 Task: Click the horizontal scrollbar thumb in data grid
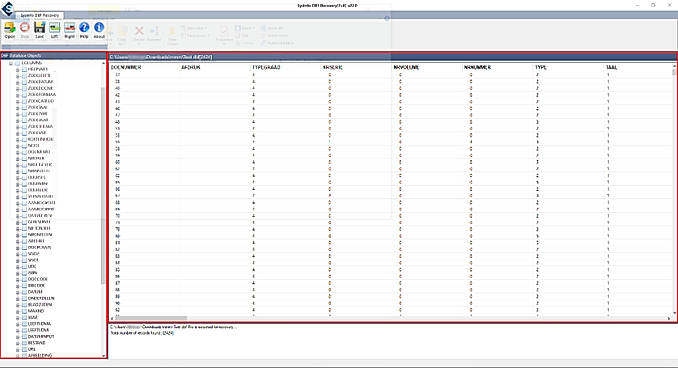click(x=151, y=318)
